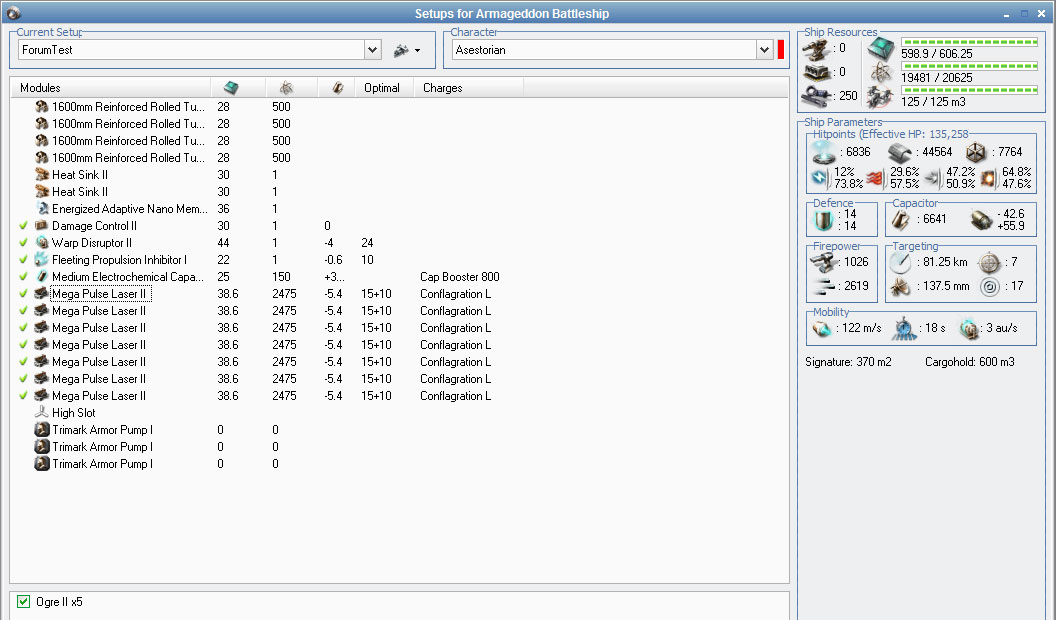The image size is (1056, 620).
Task: Toggle the Warp Disruptor II active checkmark
Action: (x=24, y=242)
